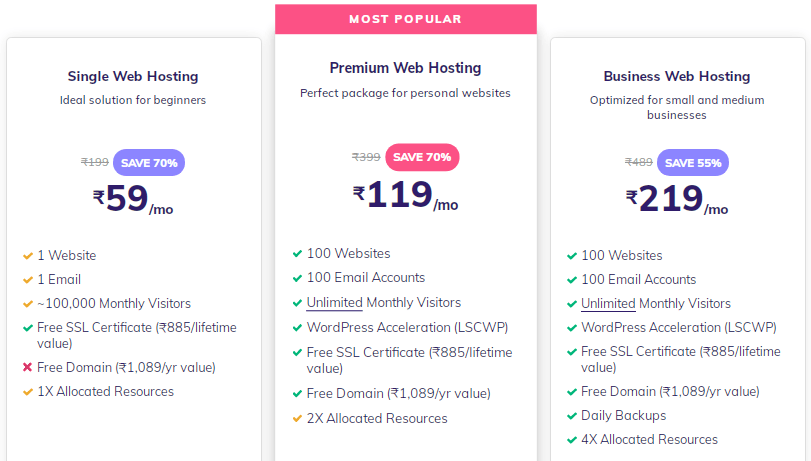Click Unlimited link in Premium plan
Image resolution: width=811 pixels, height=461 pixels.
334,303
